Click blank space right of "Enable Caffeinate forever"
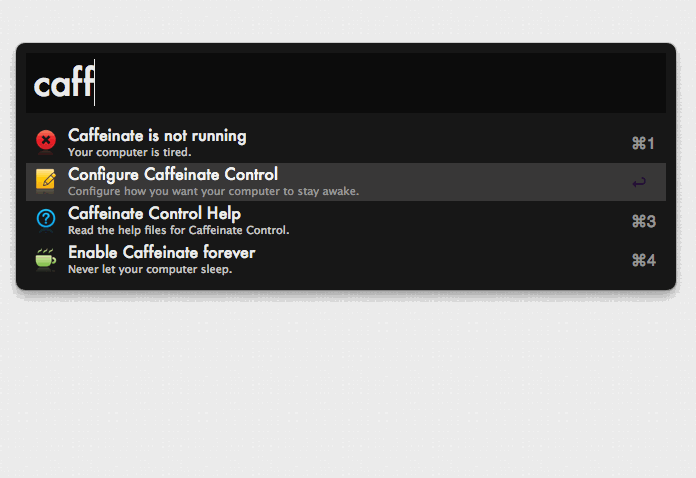Viewport: 696px width, 478px height. click(x=440, y=260)
